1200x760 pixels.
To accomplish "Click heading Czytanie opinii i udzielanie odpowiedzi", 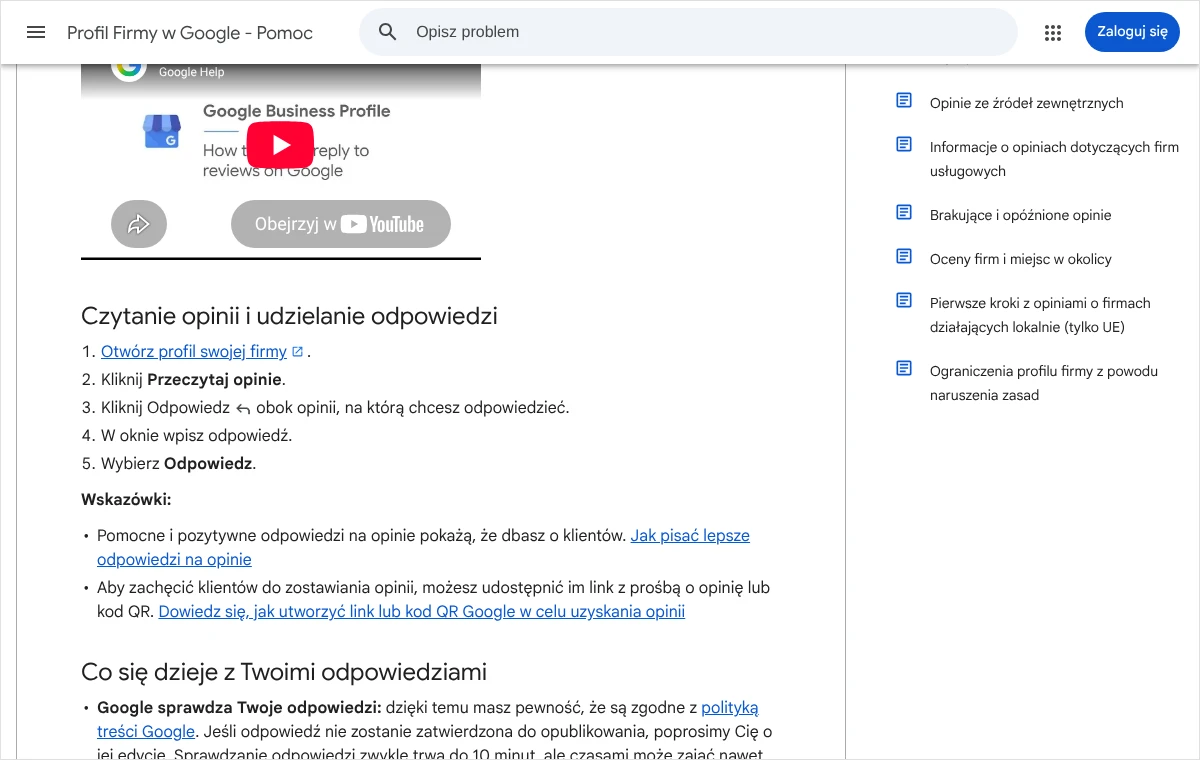I will (289, 316).
